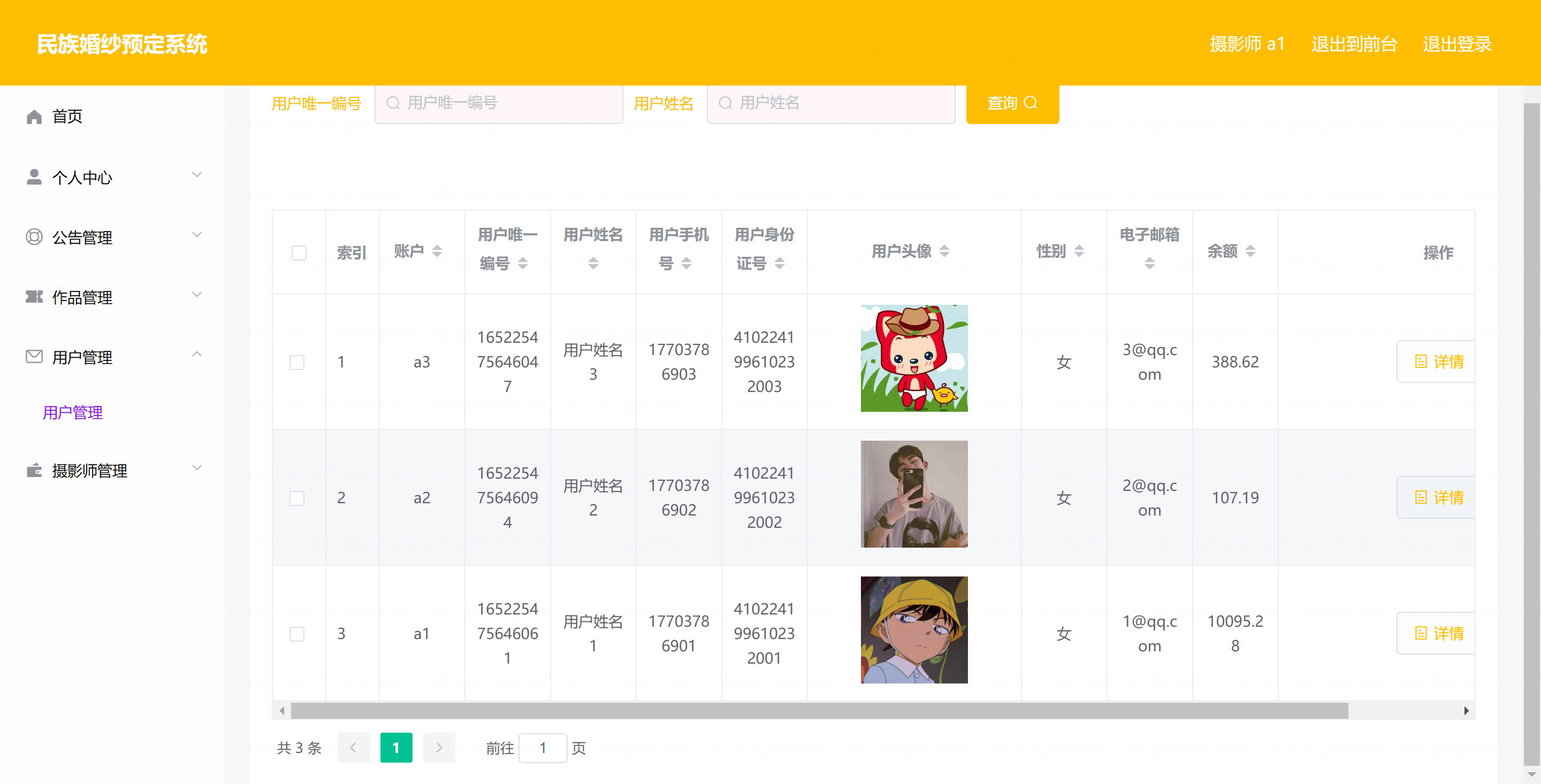1541x784 pixels.
Task: Open the 首页 menu item
Action: [x=112, y=117]
